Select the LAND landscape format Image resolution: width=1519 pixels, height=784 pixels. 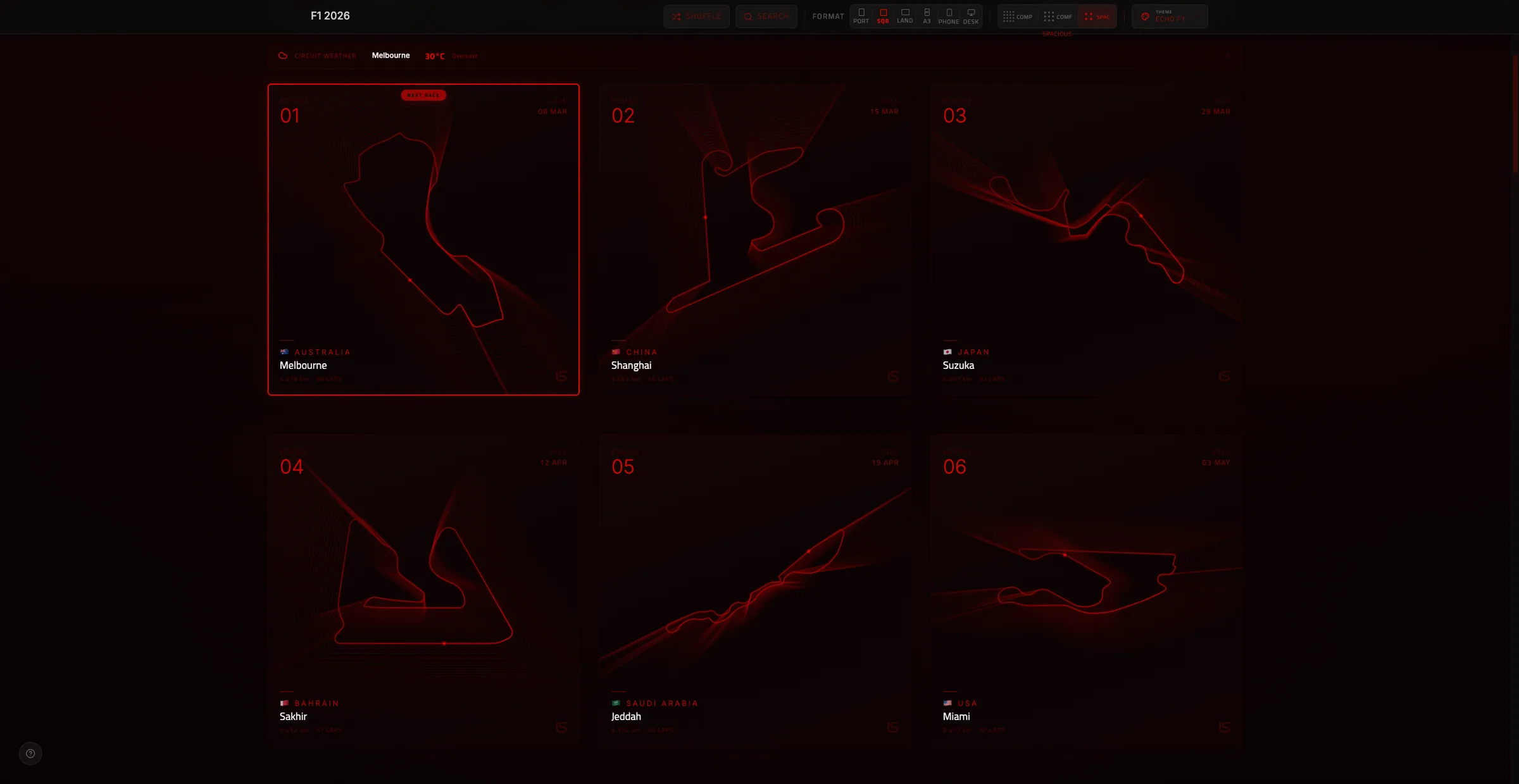coord(905,16)
